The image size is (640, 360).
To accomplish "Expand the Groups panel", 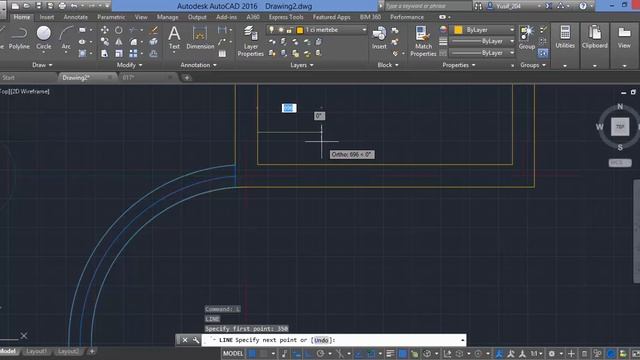I will pos(533,65).
